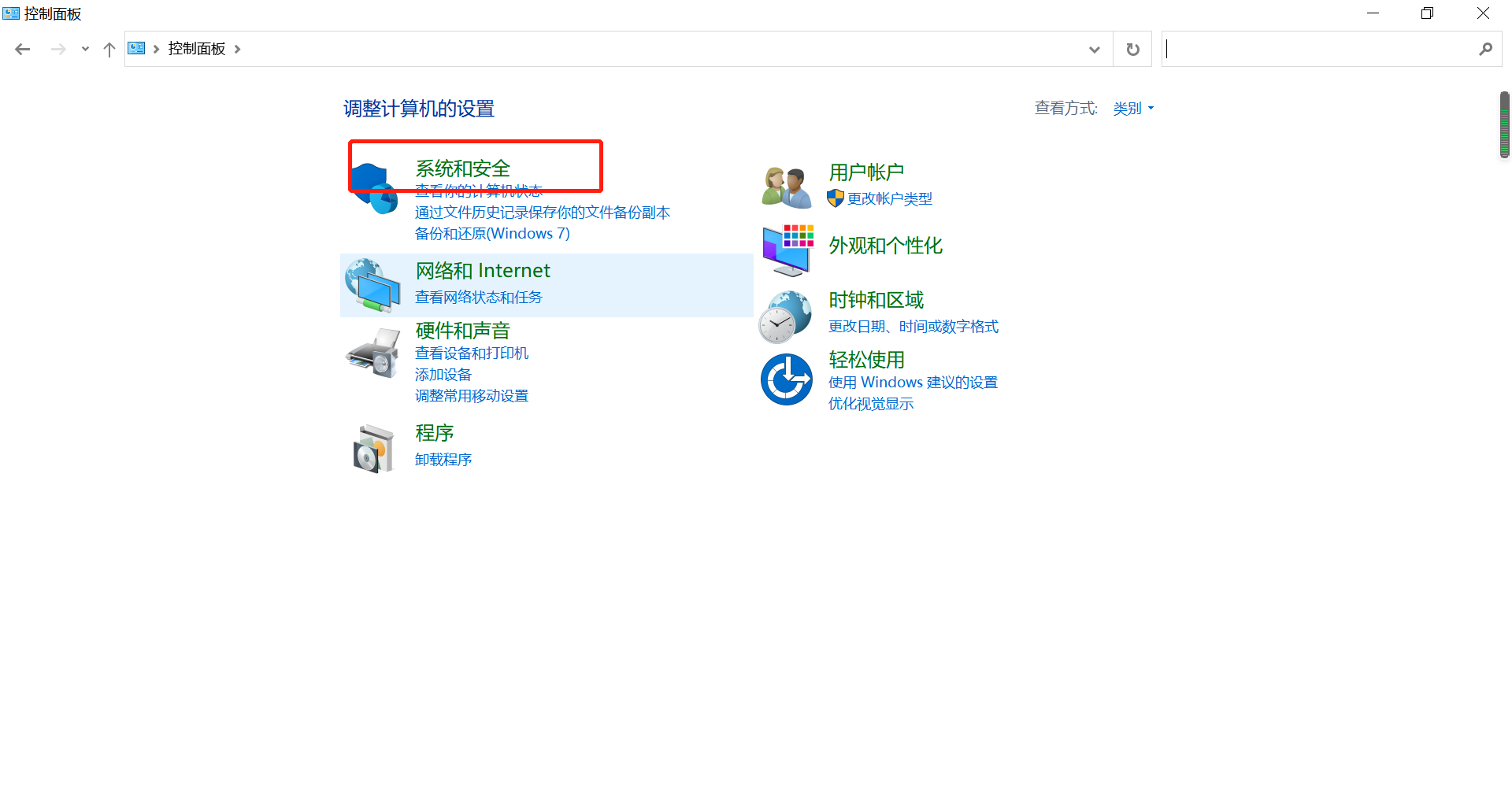Go back with the back arrow
The width and height of the screenshot is (1512, 803).
[x=23, y=49]
